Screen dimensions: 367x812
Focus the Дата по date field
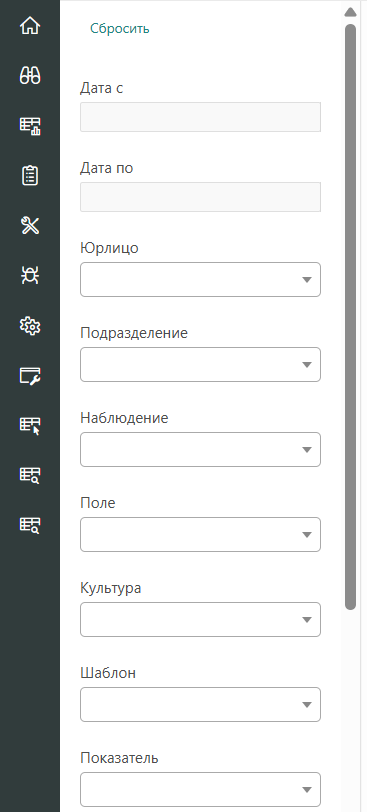pyautogui.click(x=200, y=197)
